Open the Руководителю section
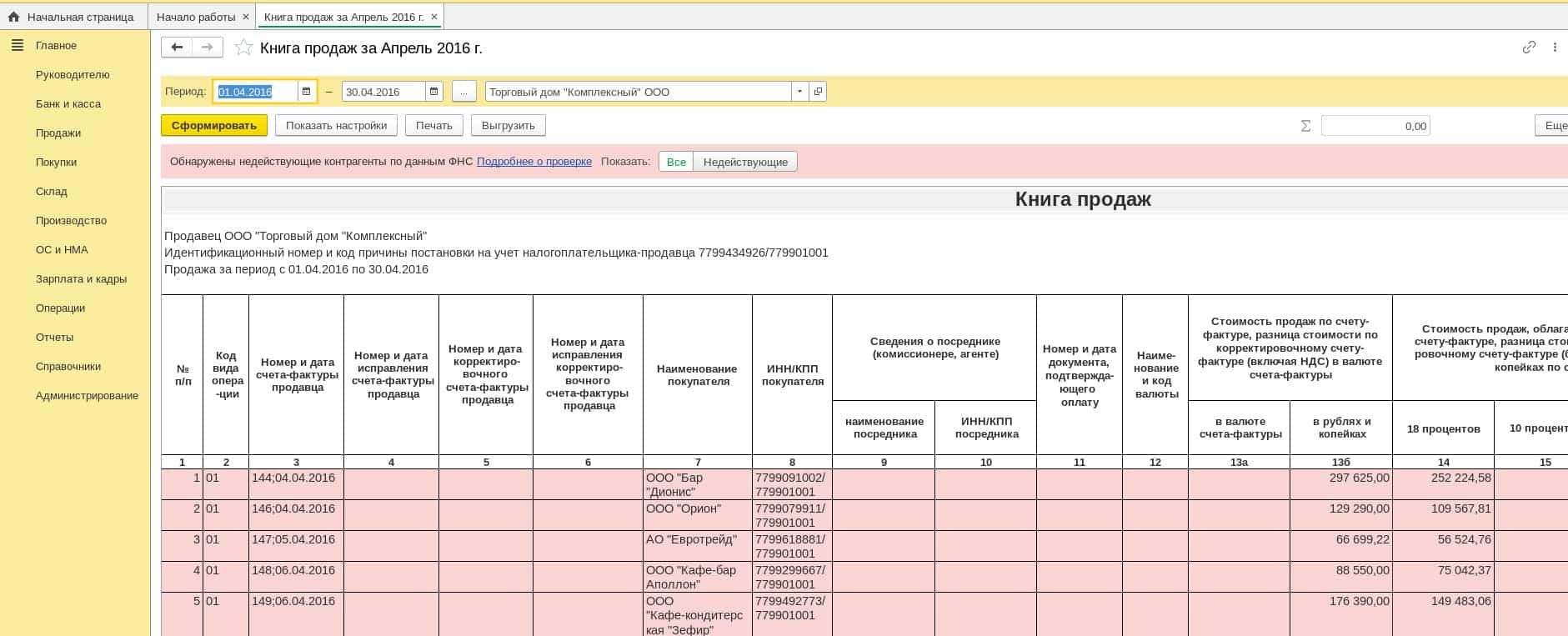The width and height of the screenshot is (1568, 636). point(73,74)
